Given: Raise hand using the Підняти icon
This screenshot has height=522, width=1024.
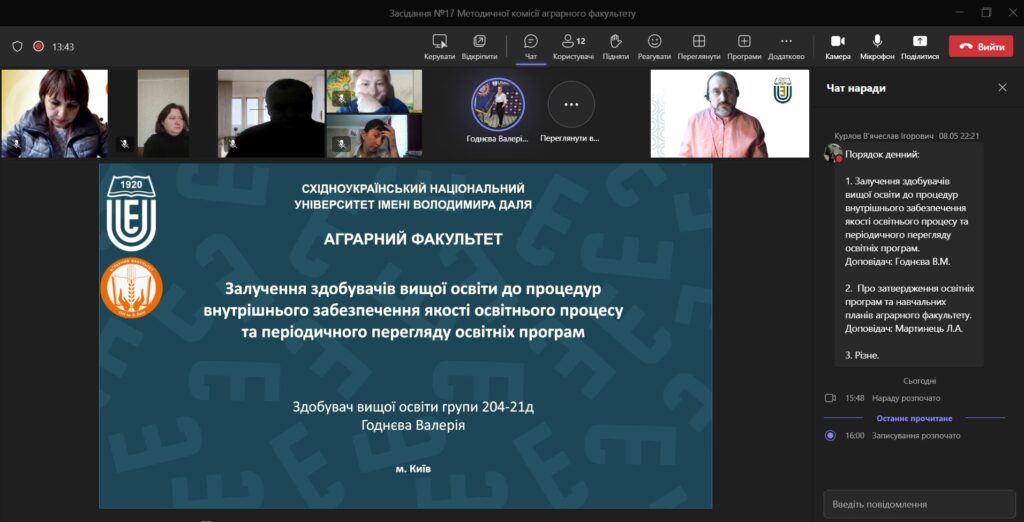Looking at the screenshot, I should pyautogui.click(x=616, y=41).
